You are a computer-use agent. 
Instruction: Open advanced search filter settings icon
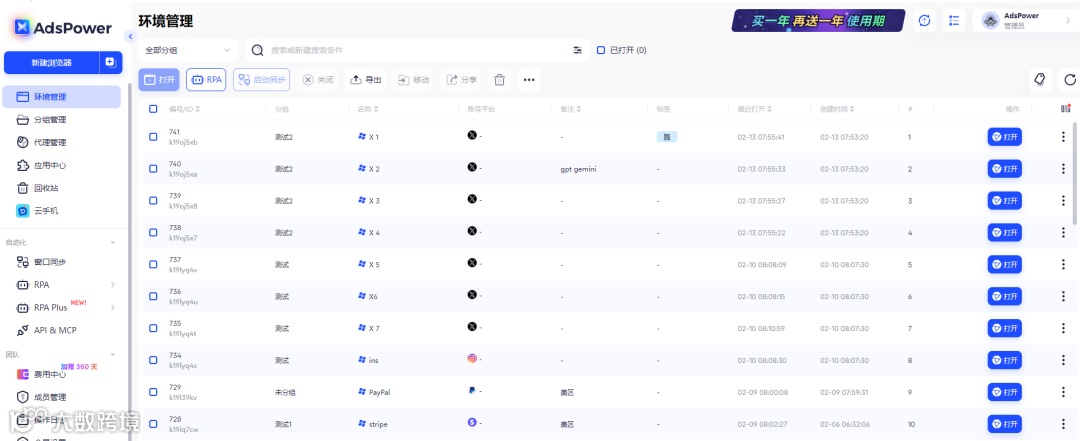[577, 50]
